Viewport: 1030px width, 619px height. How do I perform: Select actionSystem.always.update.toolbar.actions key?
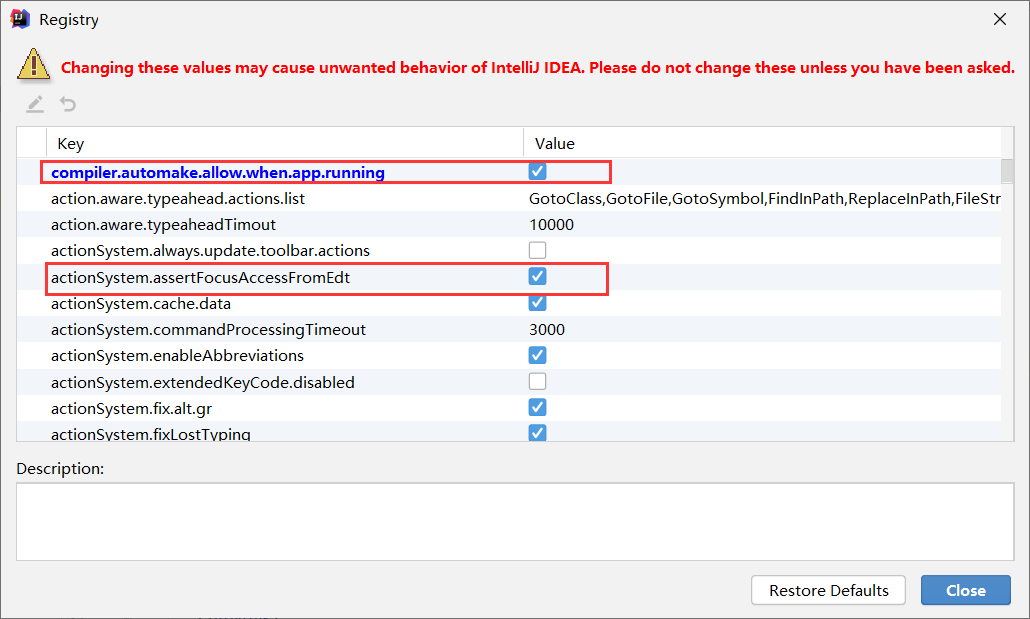pos(210,251)
